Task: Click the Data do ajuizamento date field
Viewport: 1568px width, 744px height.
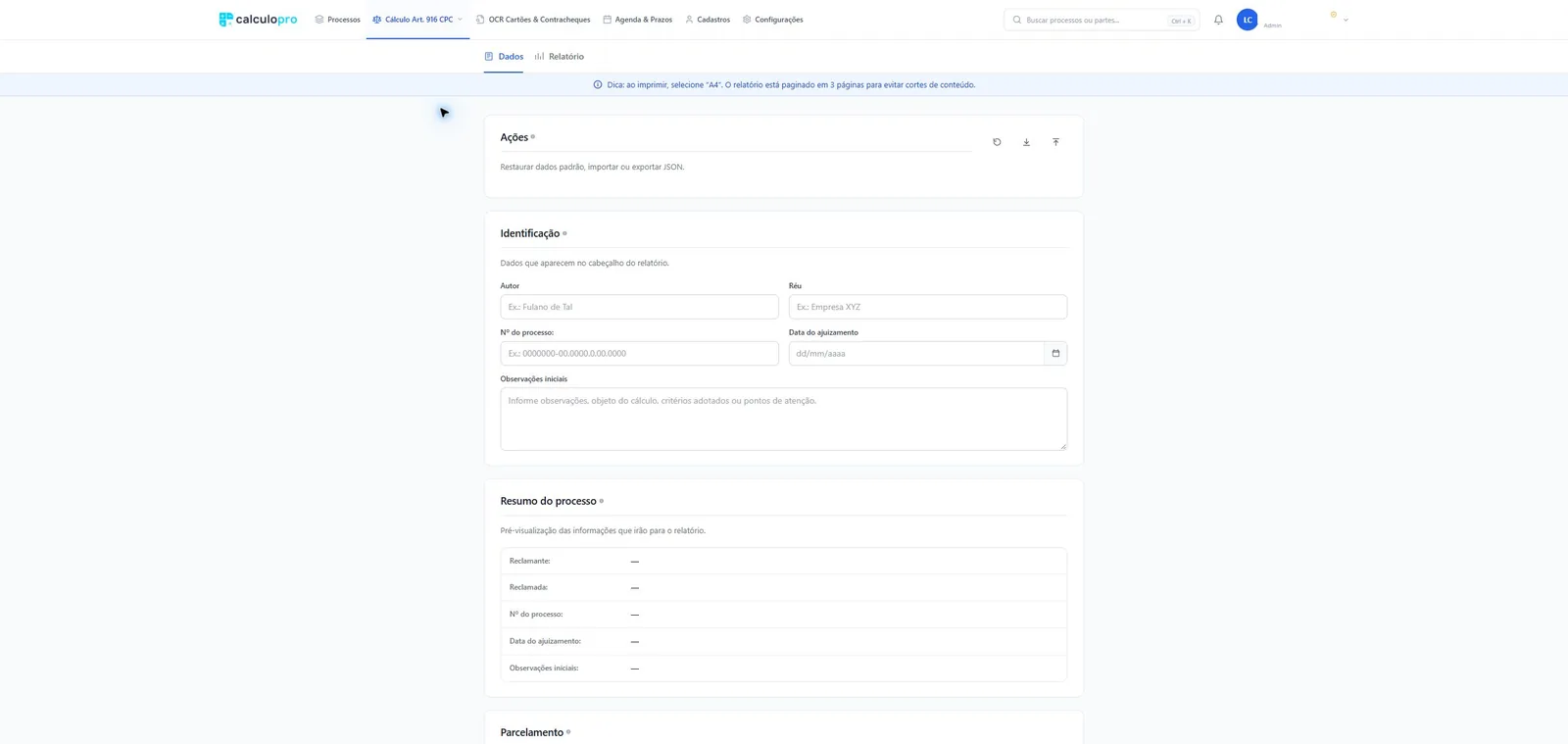Action: click(916, 353)
